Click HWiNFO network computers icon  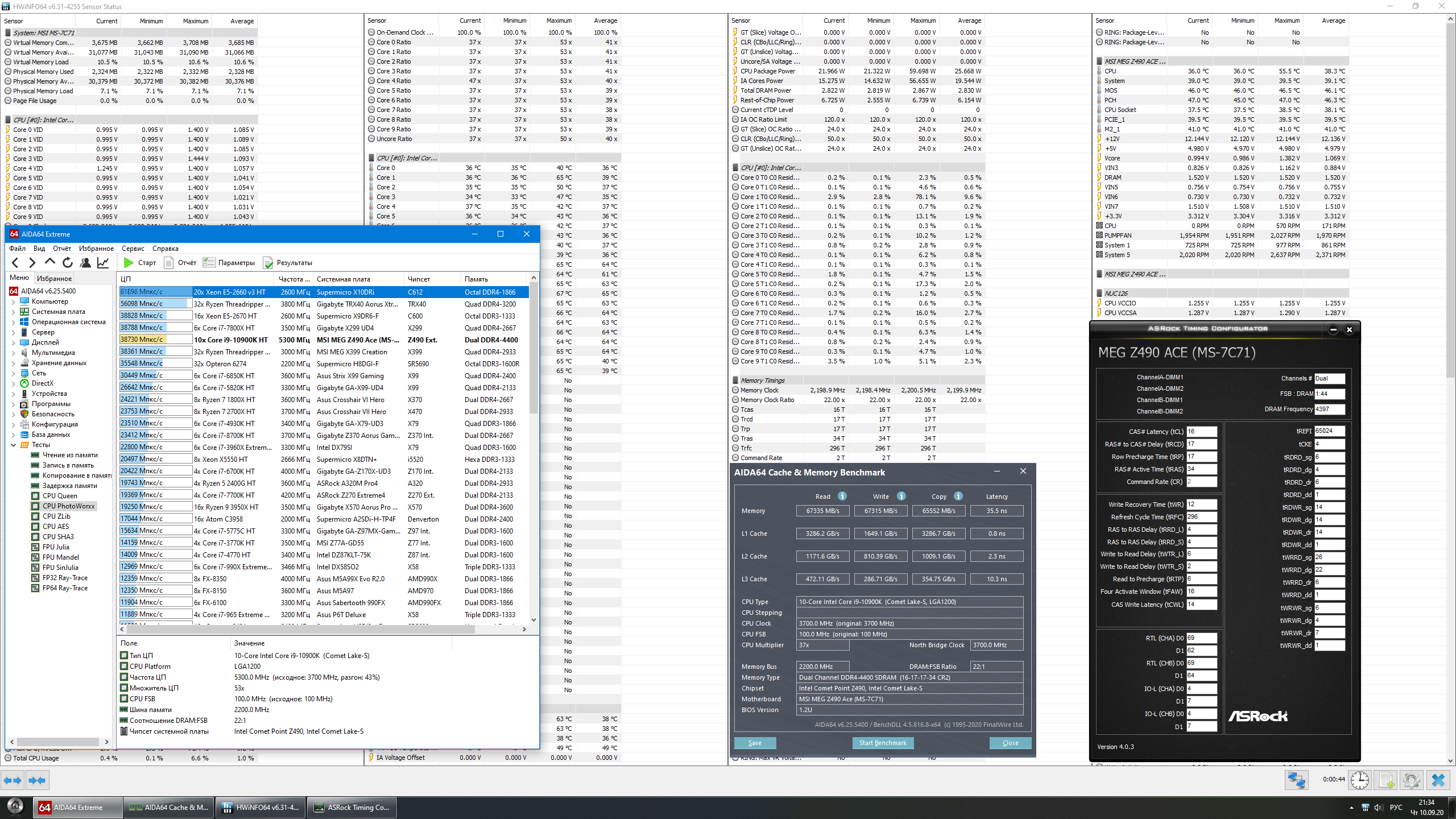pyautogui.click(x=1296, y=780)
